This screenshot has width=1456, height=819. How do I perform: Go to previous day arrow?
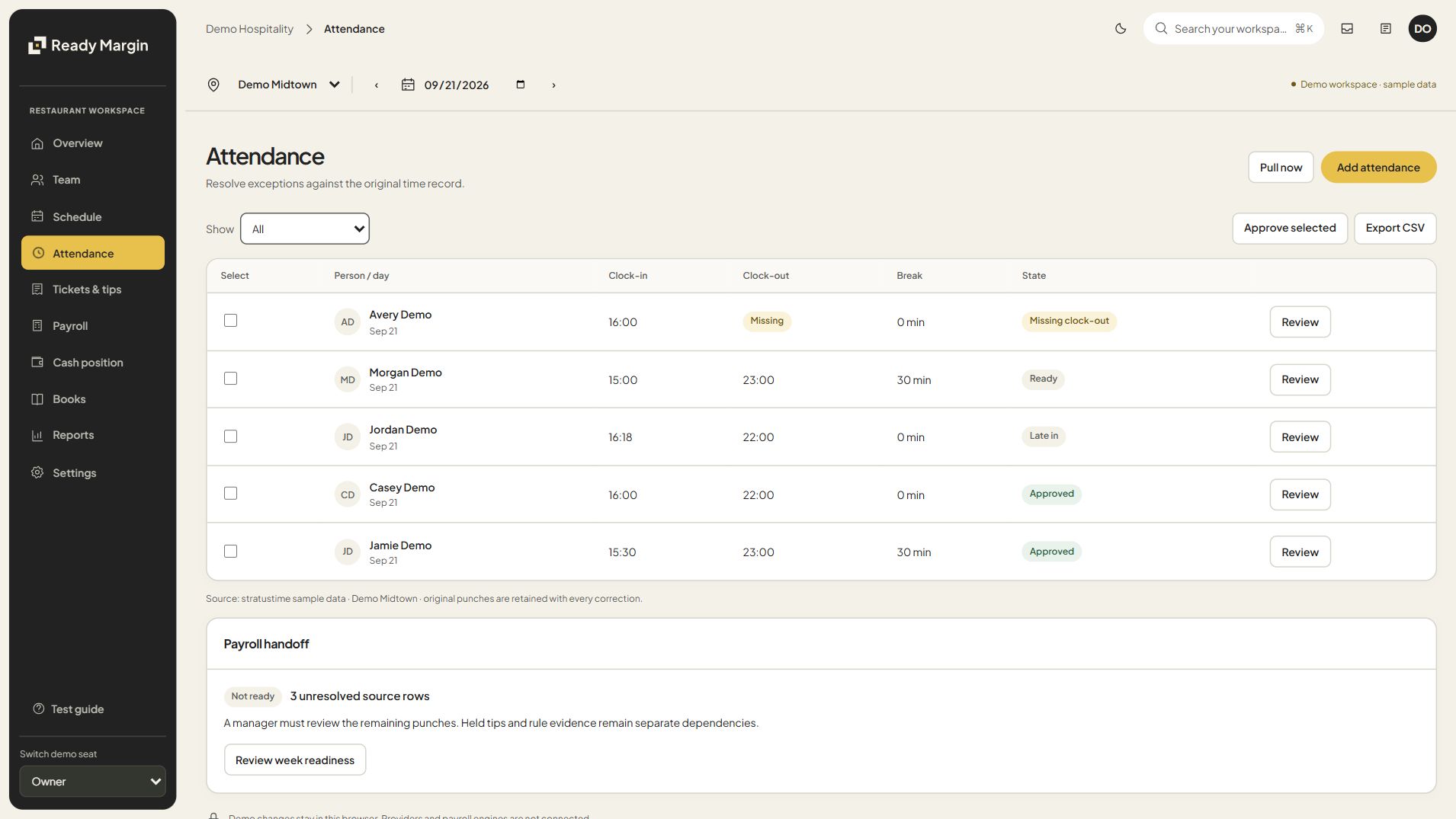tap(377, 85)
